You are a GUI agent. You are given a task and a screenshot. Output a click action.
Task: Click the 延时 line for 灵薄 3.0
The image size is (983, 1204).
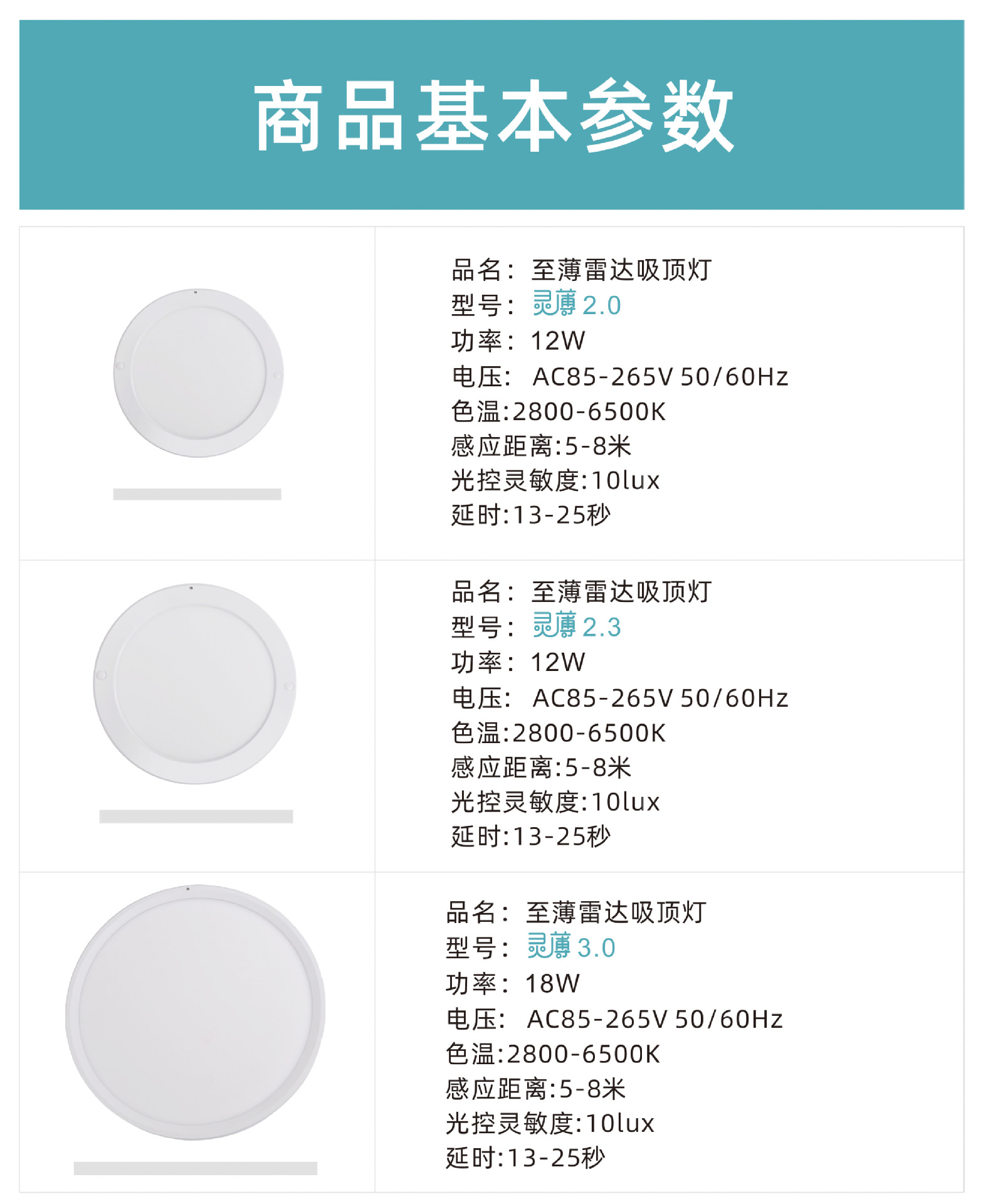(x=525, y=1158)
